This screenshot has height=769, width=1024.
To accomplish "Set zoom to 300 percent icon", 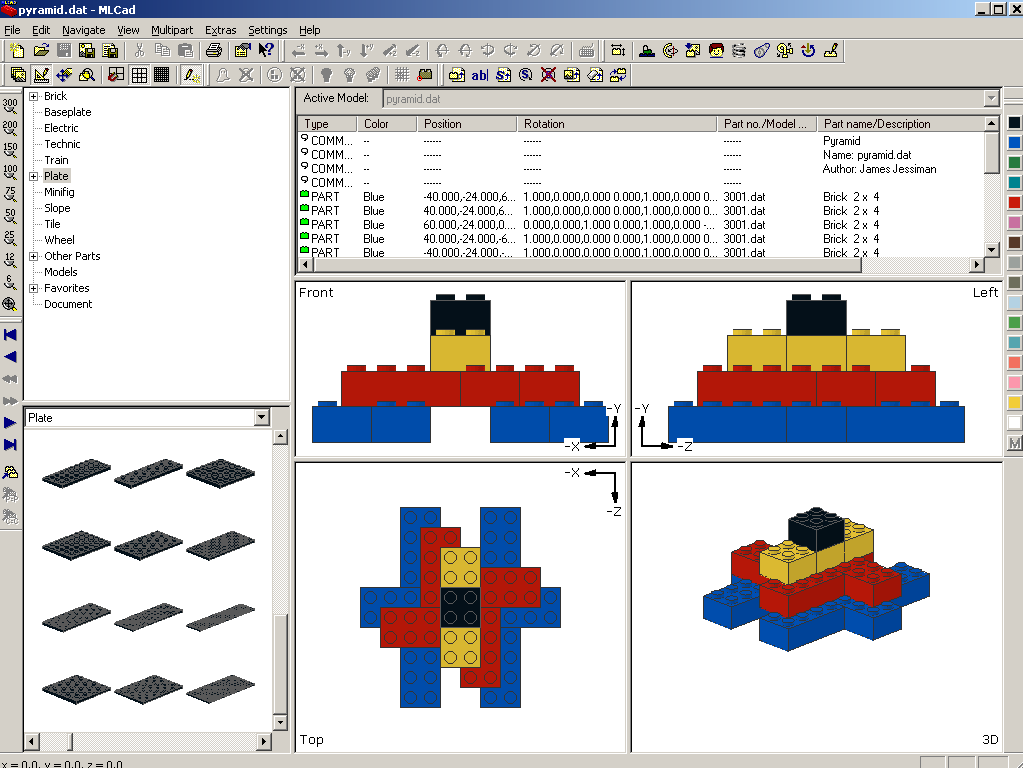I will 10,105.
